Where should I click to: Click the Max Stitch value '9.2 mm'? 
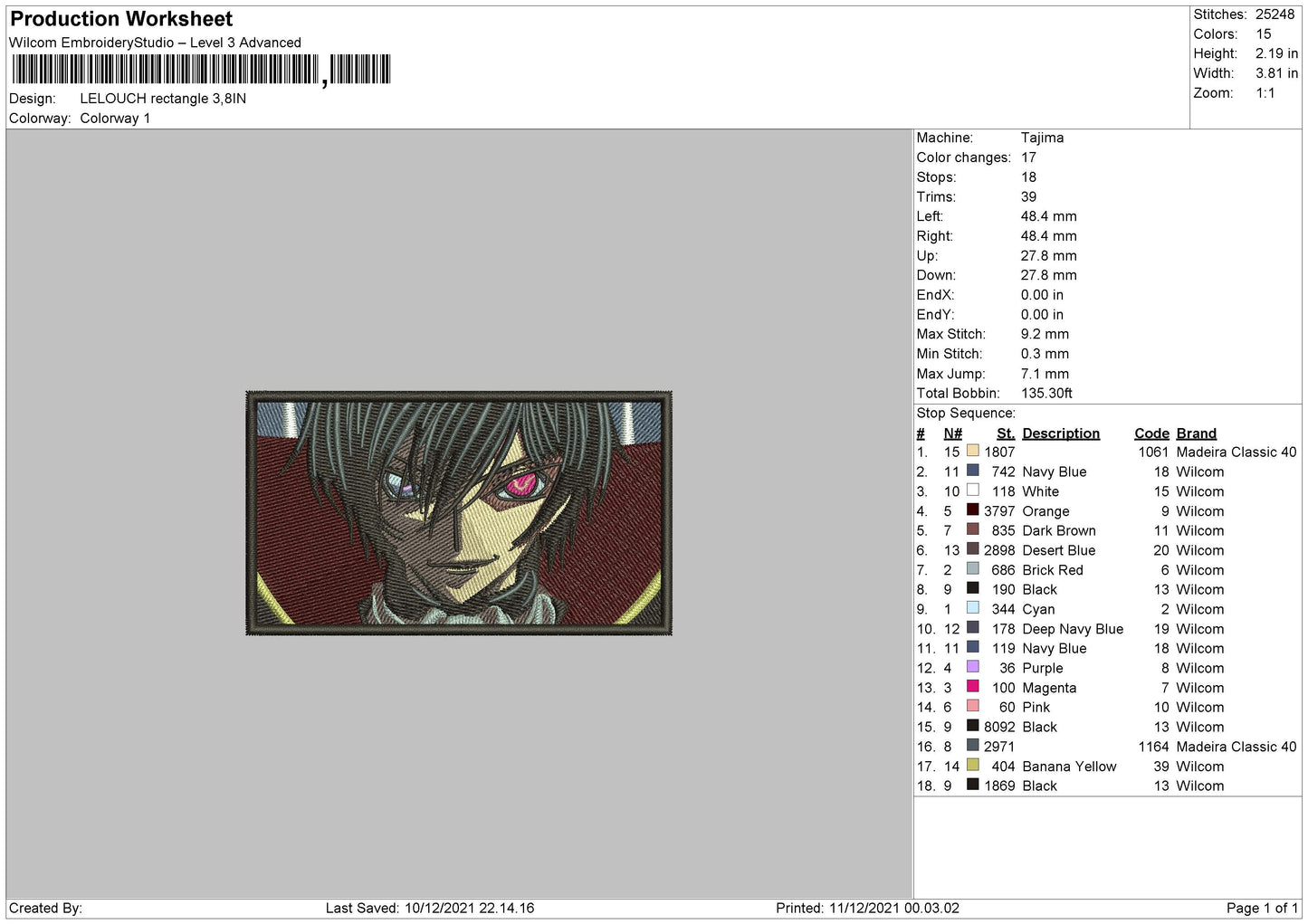coord(1045,334)
